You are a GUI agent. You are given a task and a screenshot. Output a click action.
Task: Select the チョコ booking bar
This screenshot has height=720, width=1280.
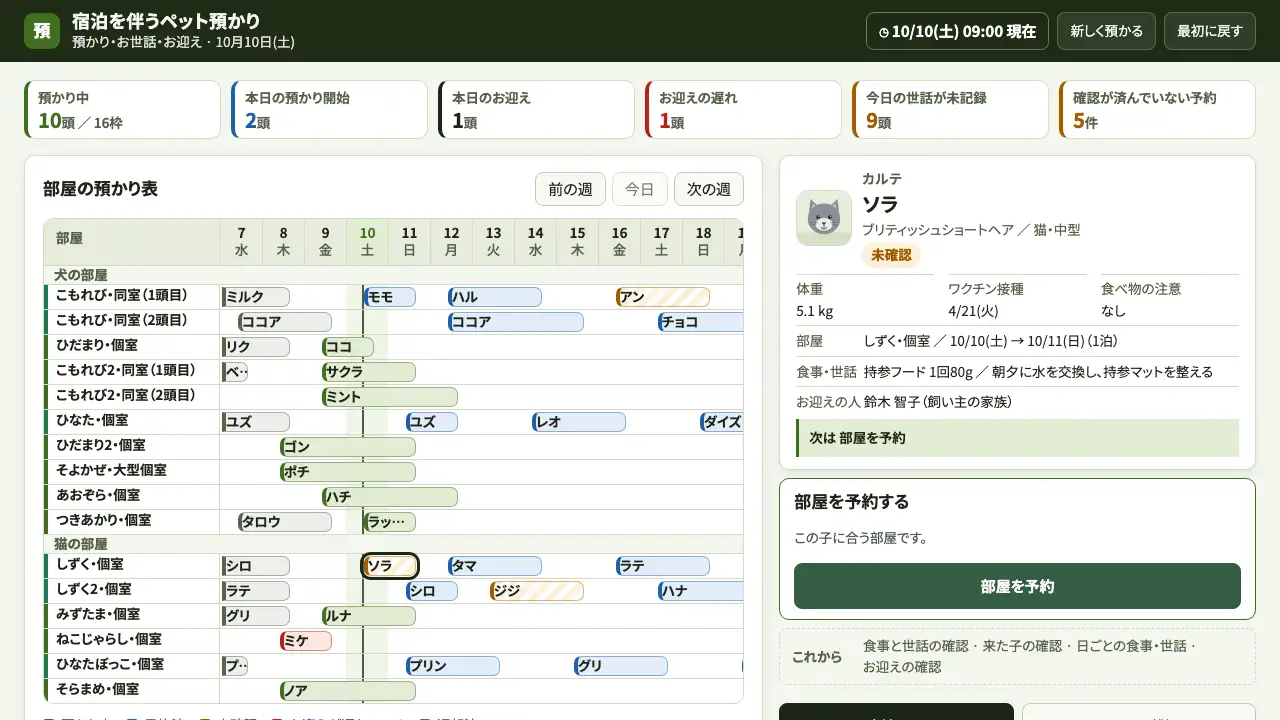click(x=701, y=322)
